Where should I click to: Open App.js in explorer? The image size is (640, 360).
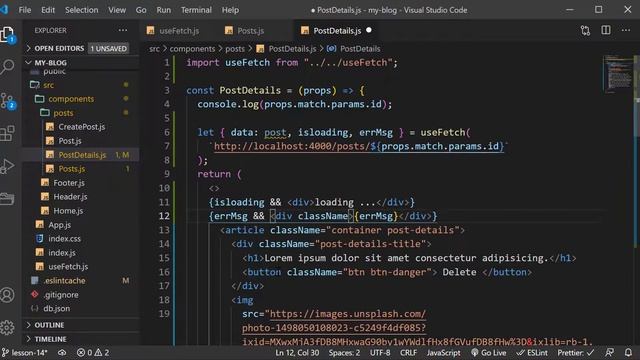point(81,224)
